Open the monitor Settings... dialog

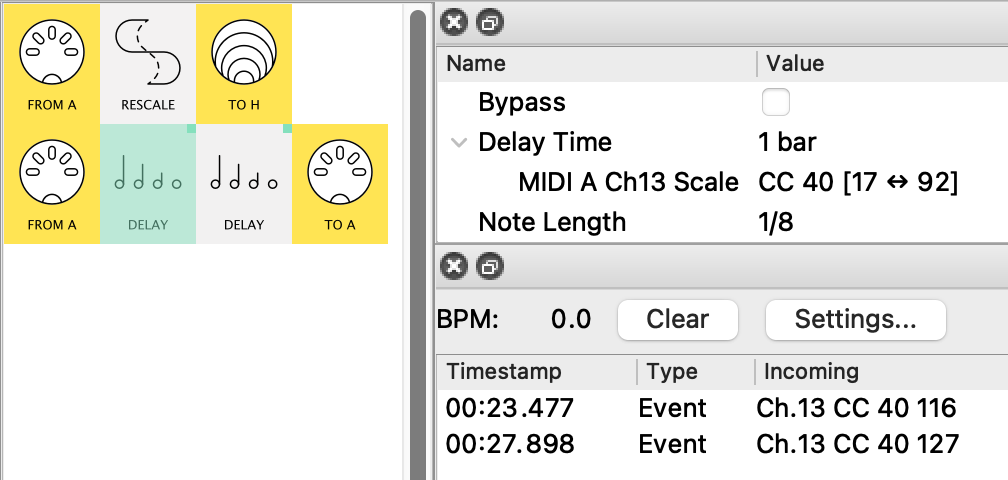pyautogui.click(x=855, y=320)
